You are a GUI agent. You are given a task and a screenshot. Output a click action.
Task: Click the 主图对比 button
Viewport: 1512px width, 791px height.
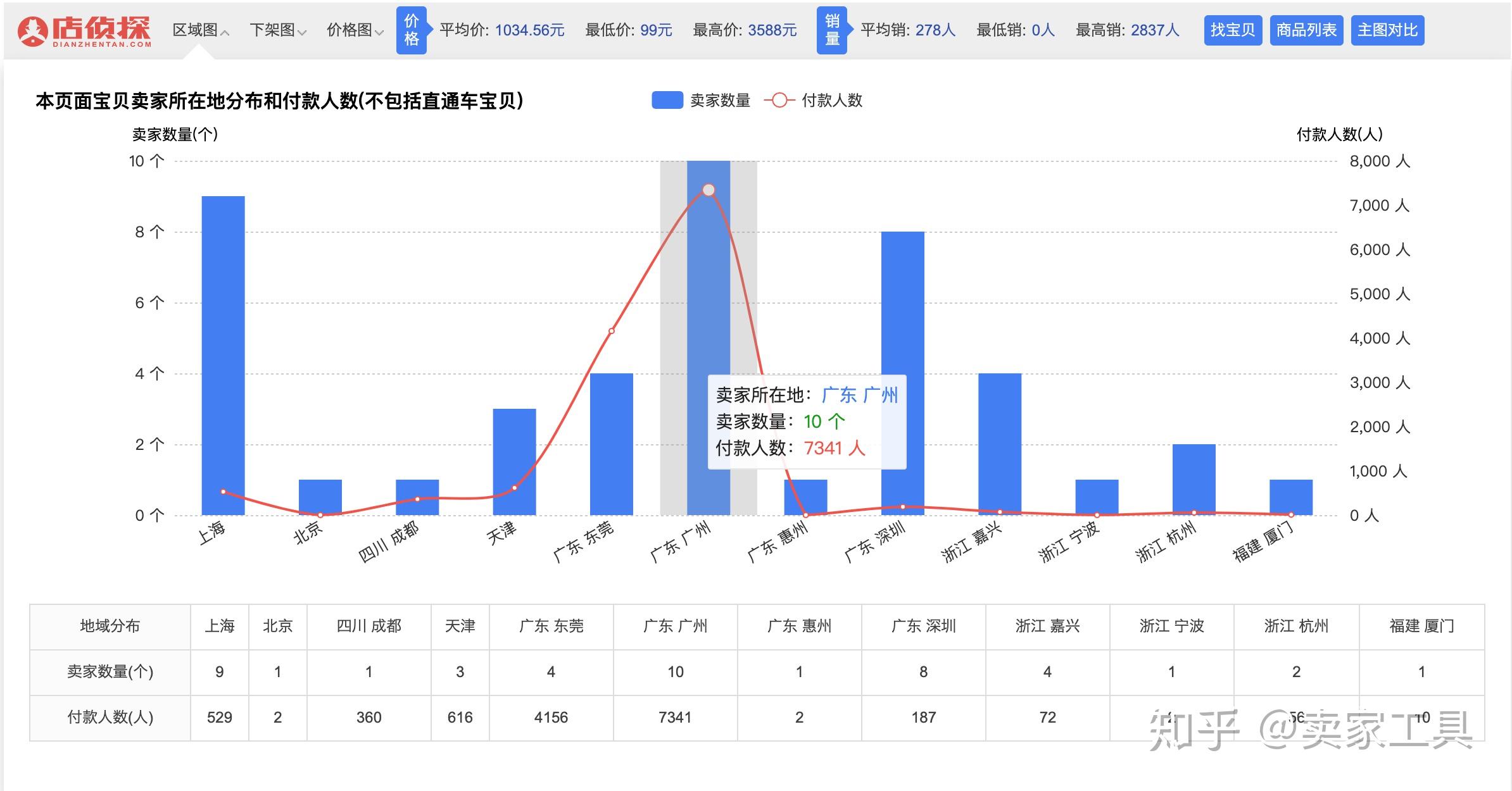coord(1387,30)
